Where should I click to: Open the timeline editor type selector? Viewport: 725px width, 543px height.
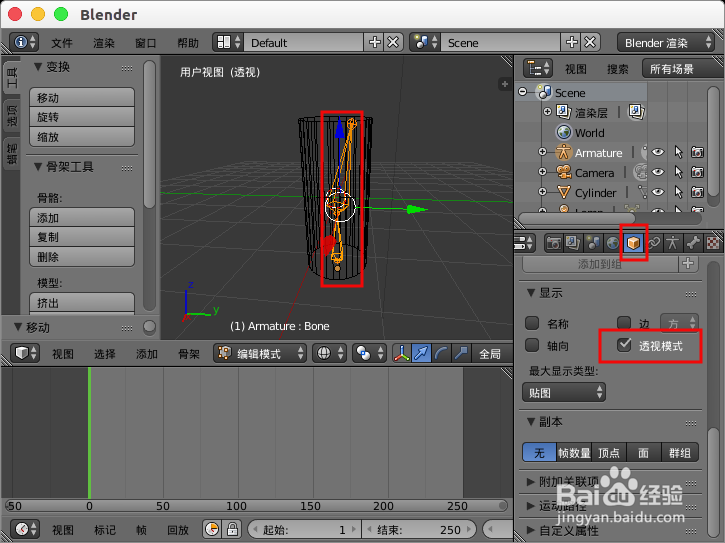25,529
